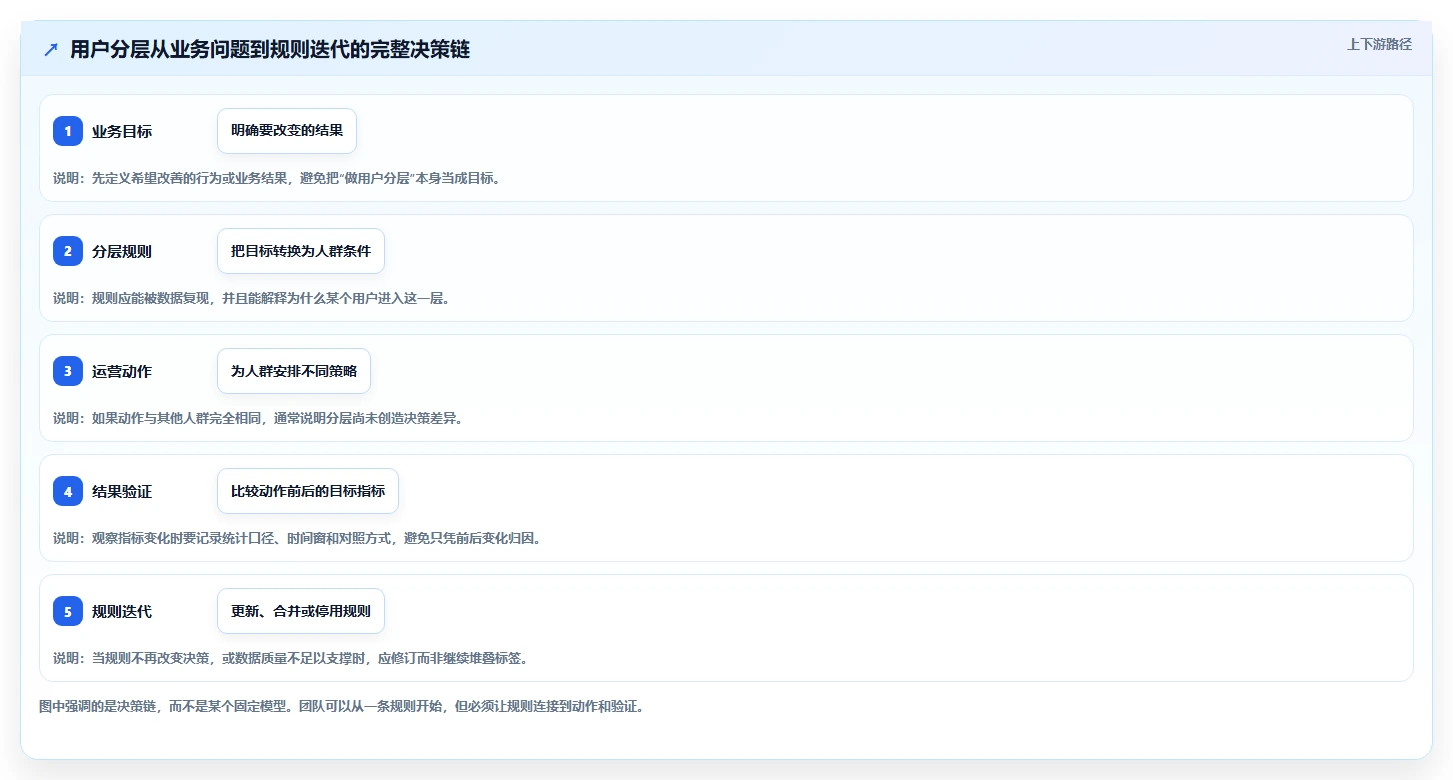Click the description starting 当规则不再改变决策
The height and width of the screenshot is (780, 1453).
pos(291,658)
